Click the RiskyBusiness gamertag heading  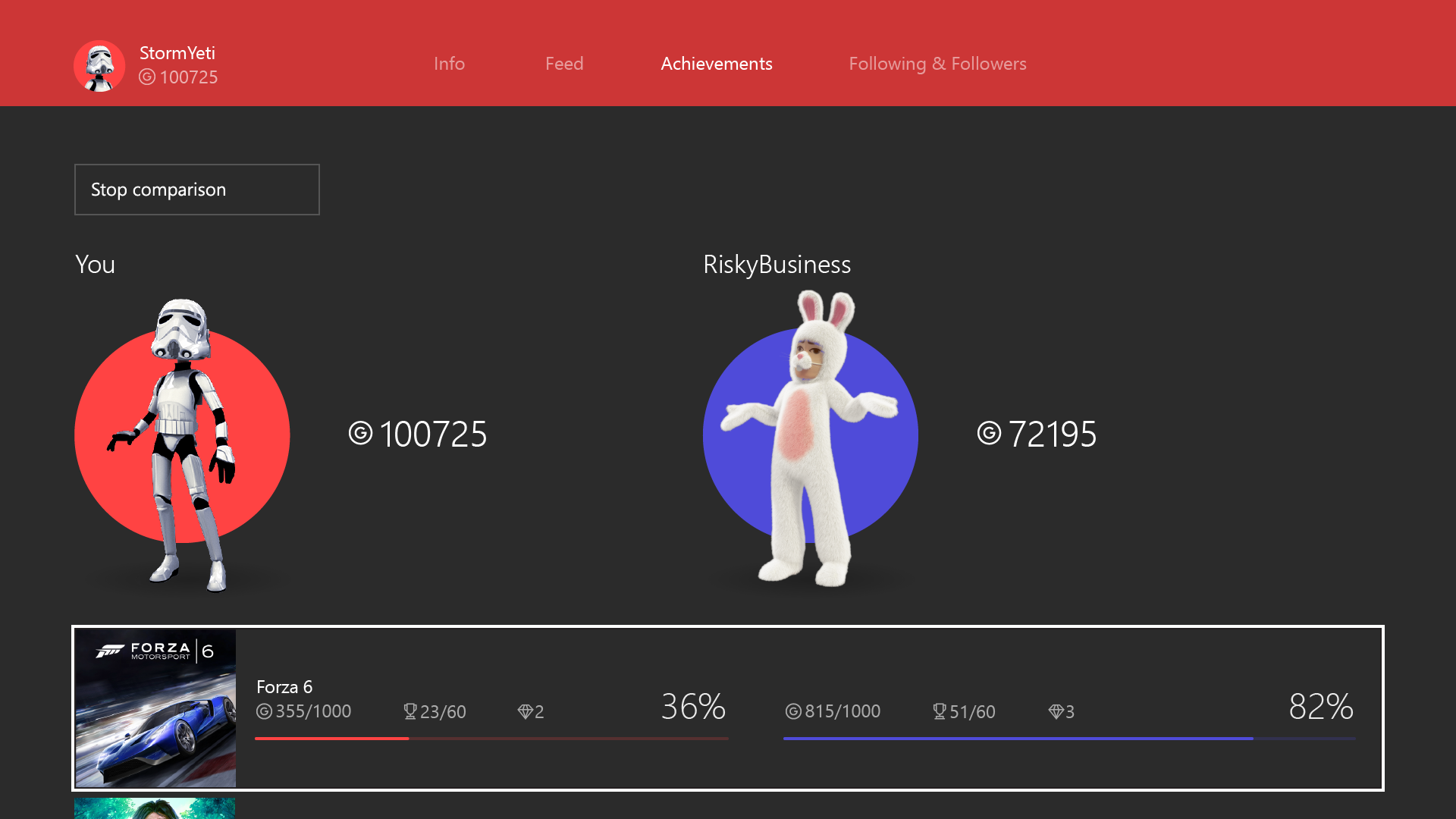777,265
